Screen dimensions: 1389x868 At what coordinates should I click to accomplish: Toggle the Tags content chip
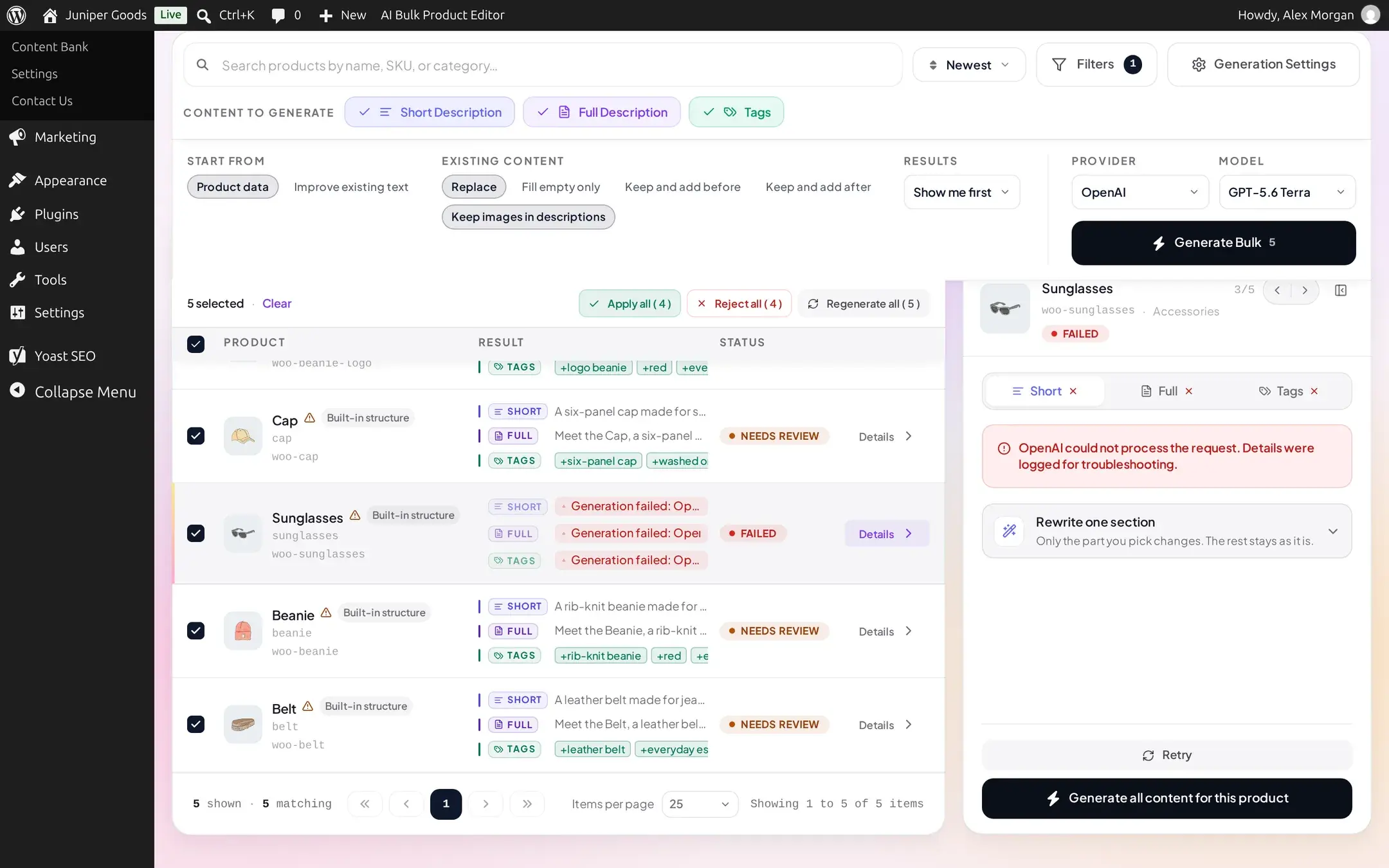tap(736, 112)
